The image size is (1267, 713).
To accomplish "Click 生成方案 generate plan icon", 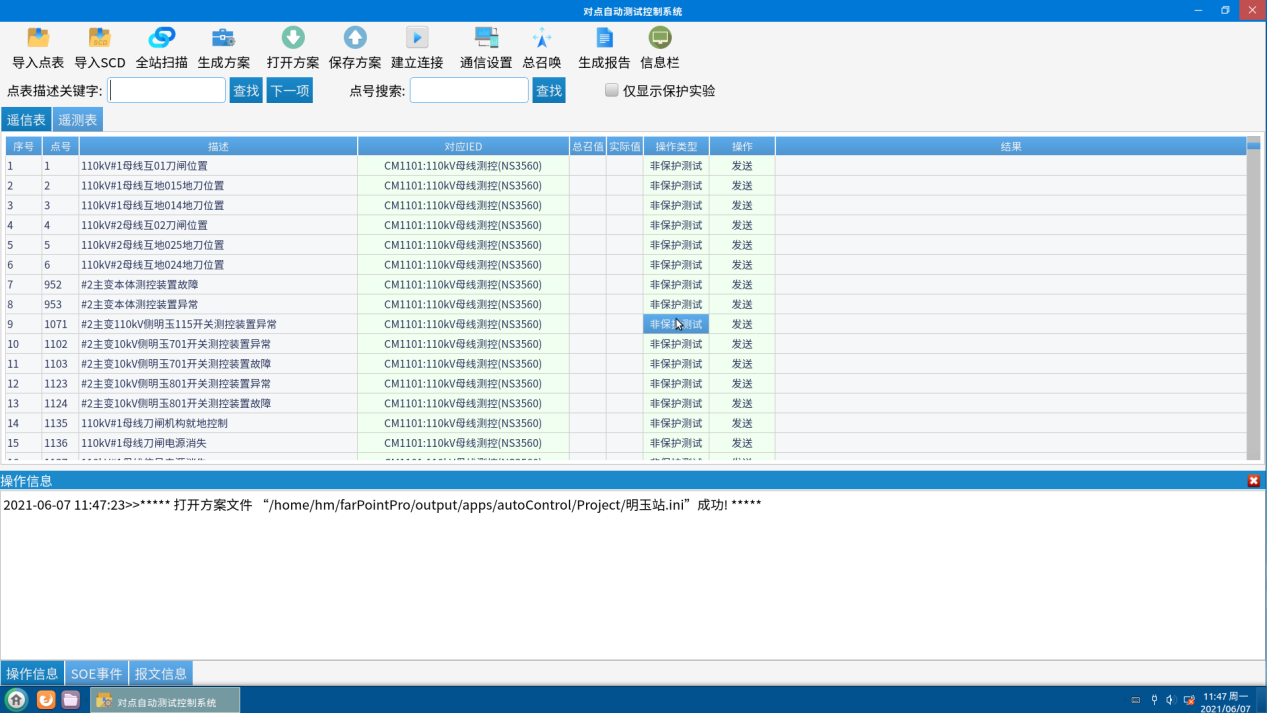I will pyautogui.click(x=223, y=39).
